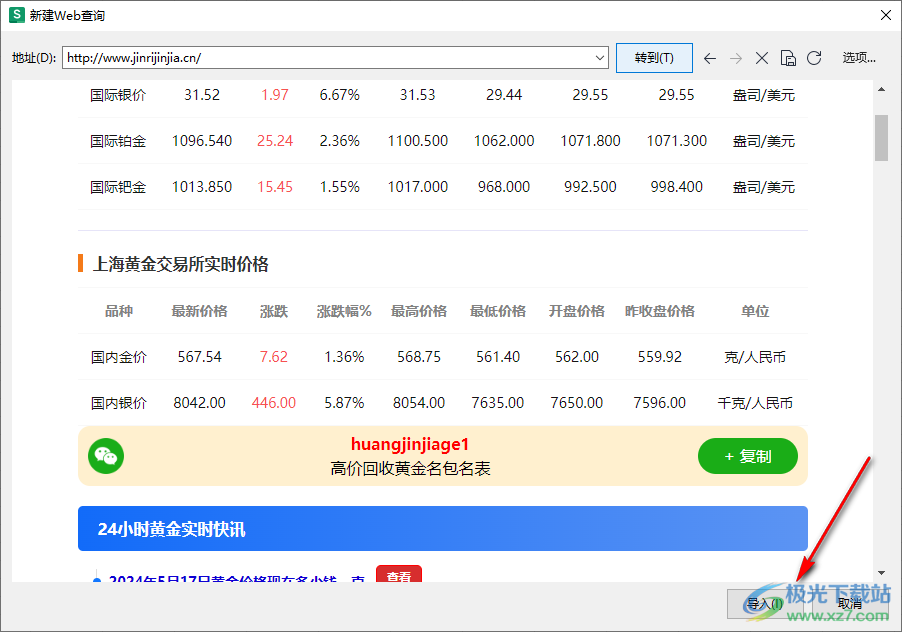Click the 24小时黄金实时快讯 banner
The width and height of the screenshot is (902, 632).
(443, 528)
